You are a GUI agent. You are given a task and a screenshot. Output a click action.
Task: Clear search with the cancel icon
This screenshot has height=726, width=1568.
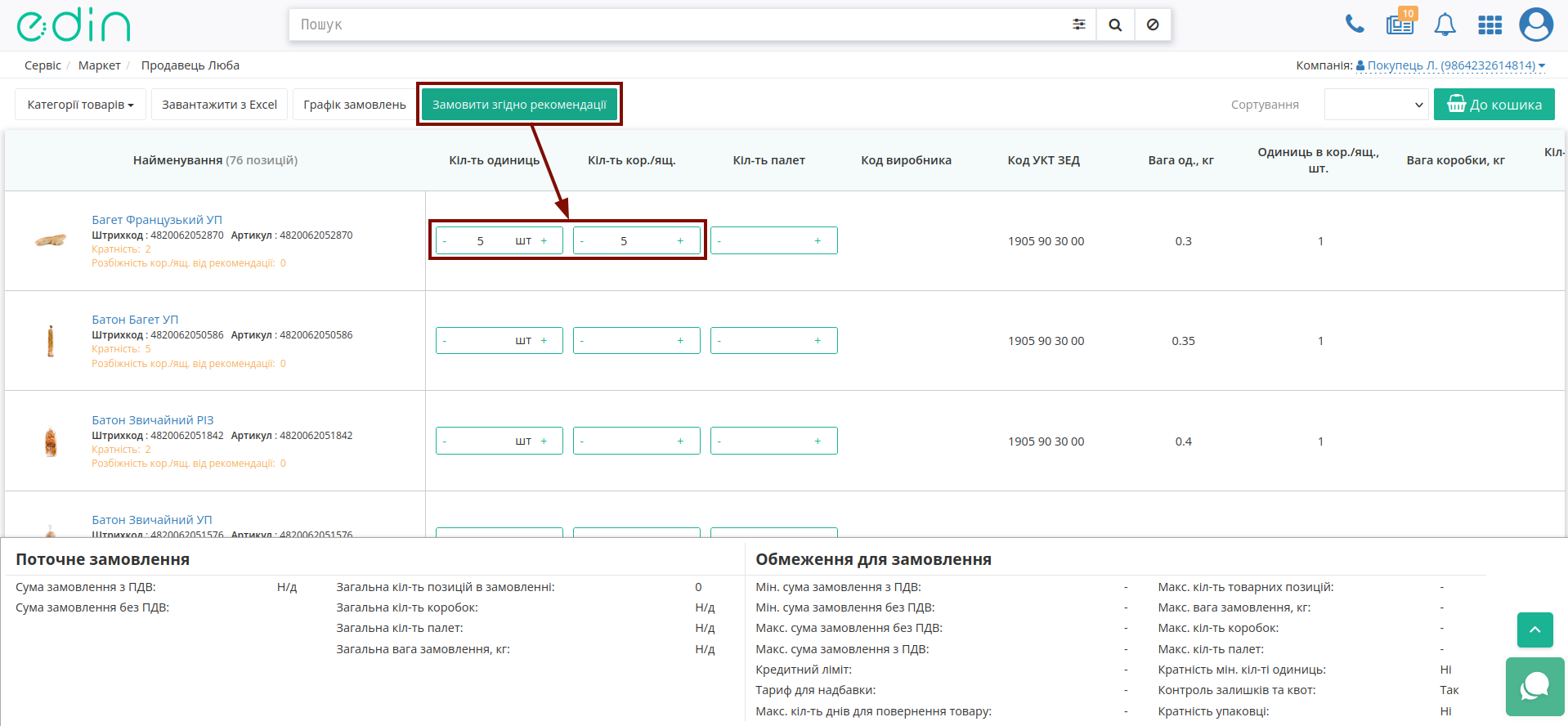pyautogui.click(x=1153, y=25)
